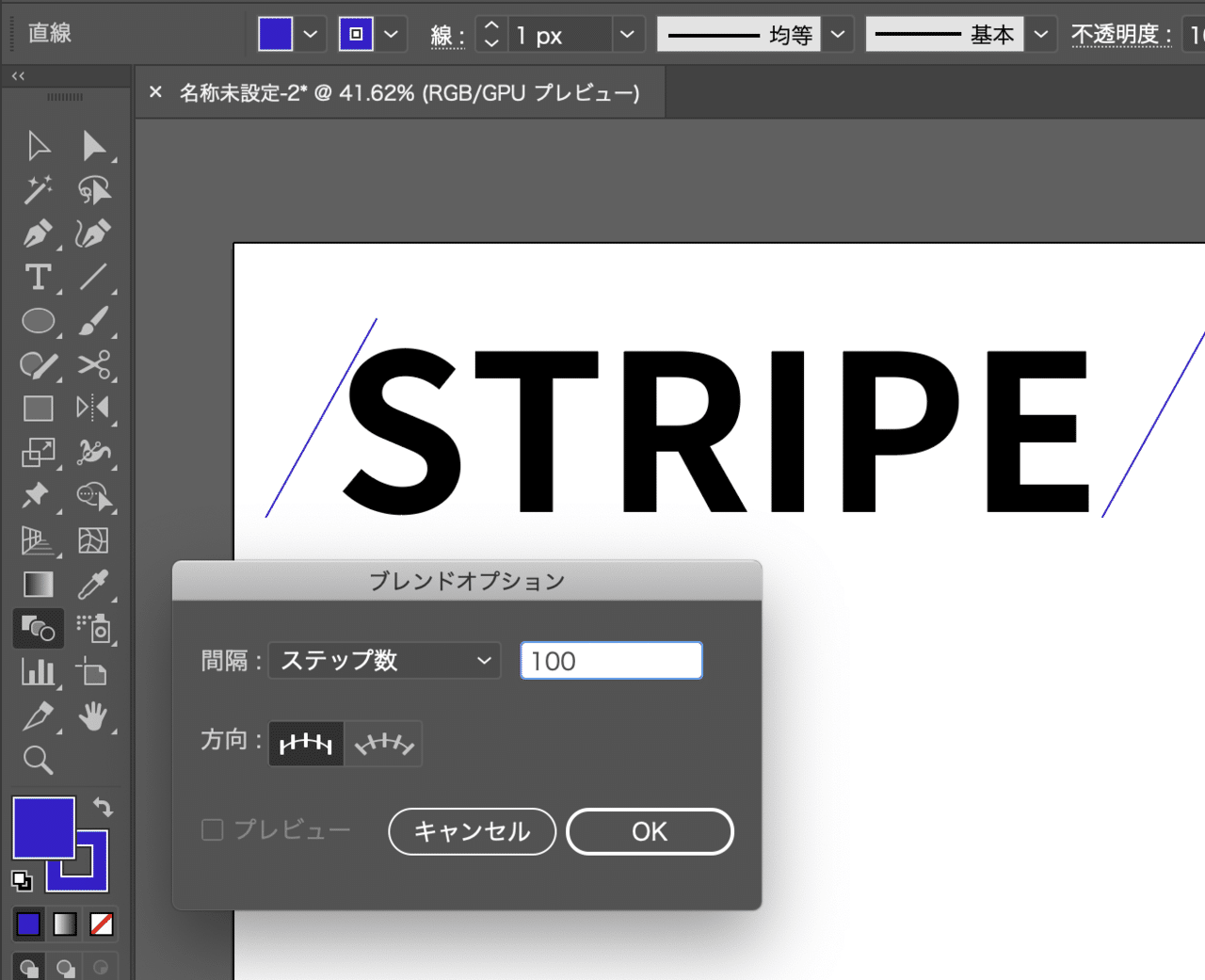Select the Magic Wand tool
This screenshot has width=1205, height=980.
(39, 189)
